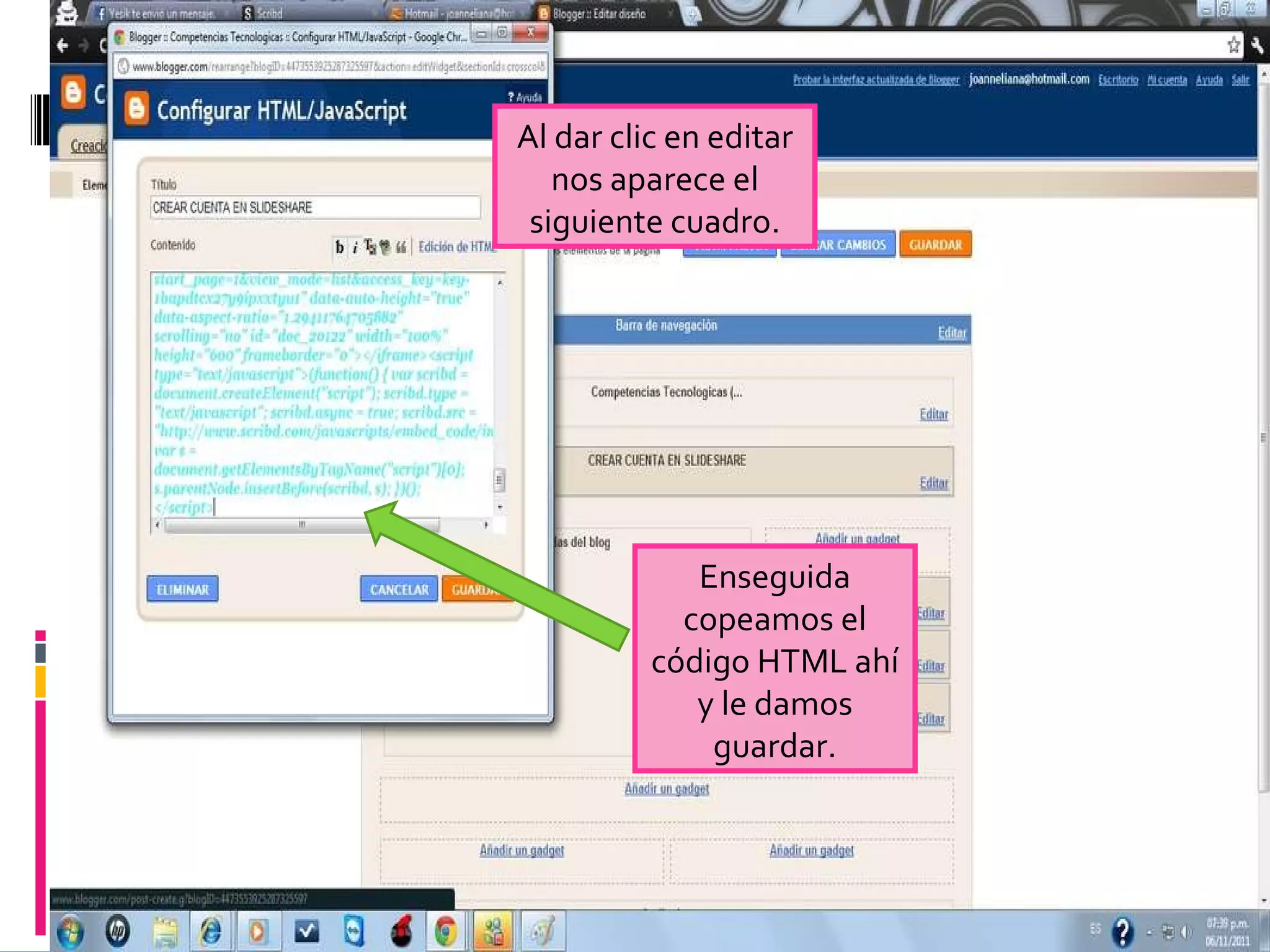Click bottom-right Añadir un gadget link
Viewport: 1270px width, 952px height.
pyautogui.click(x=812, y=850)
